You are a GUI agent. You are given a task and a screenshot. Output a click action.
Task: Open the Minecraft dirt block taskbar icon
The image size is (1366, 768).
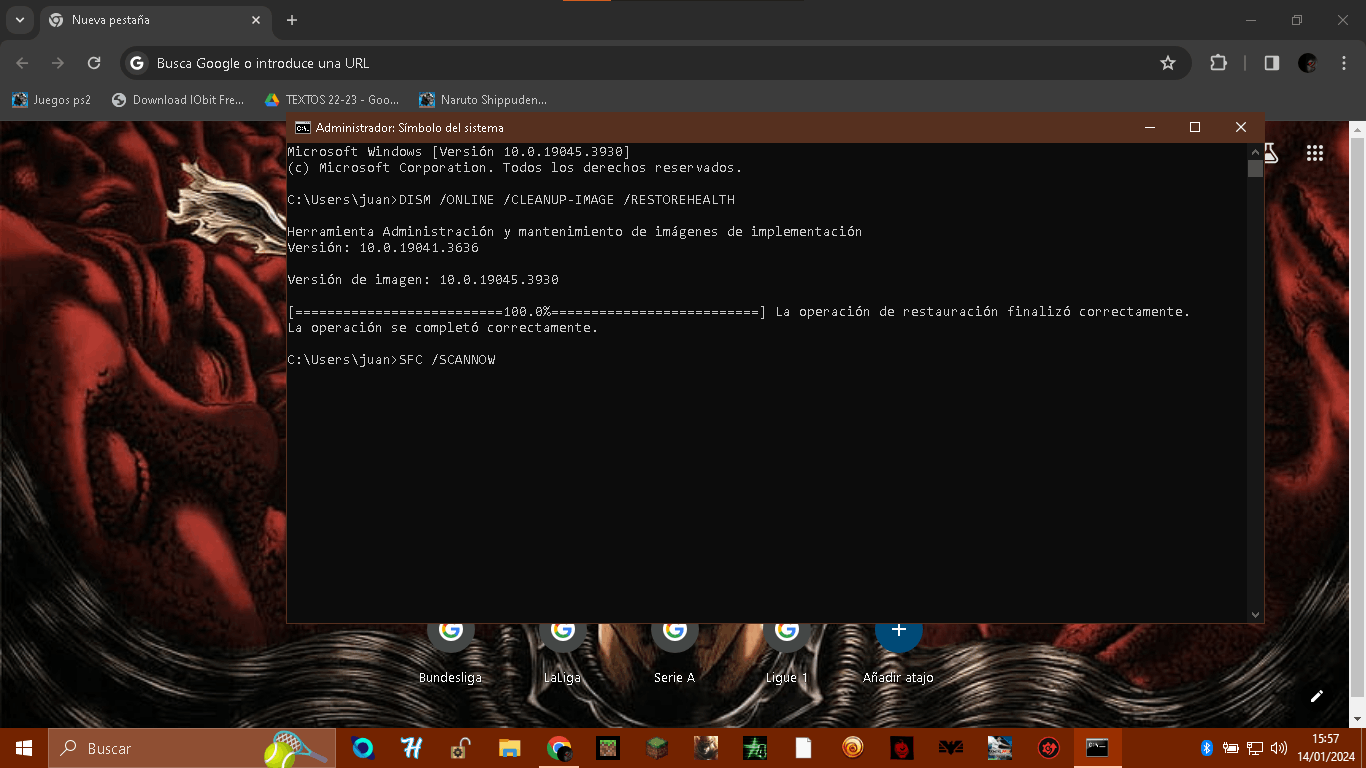click(608, 748)
